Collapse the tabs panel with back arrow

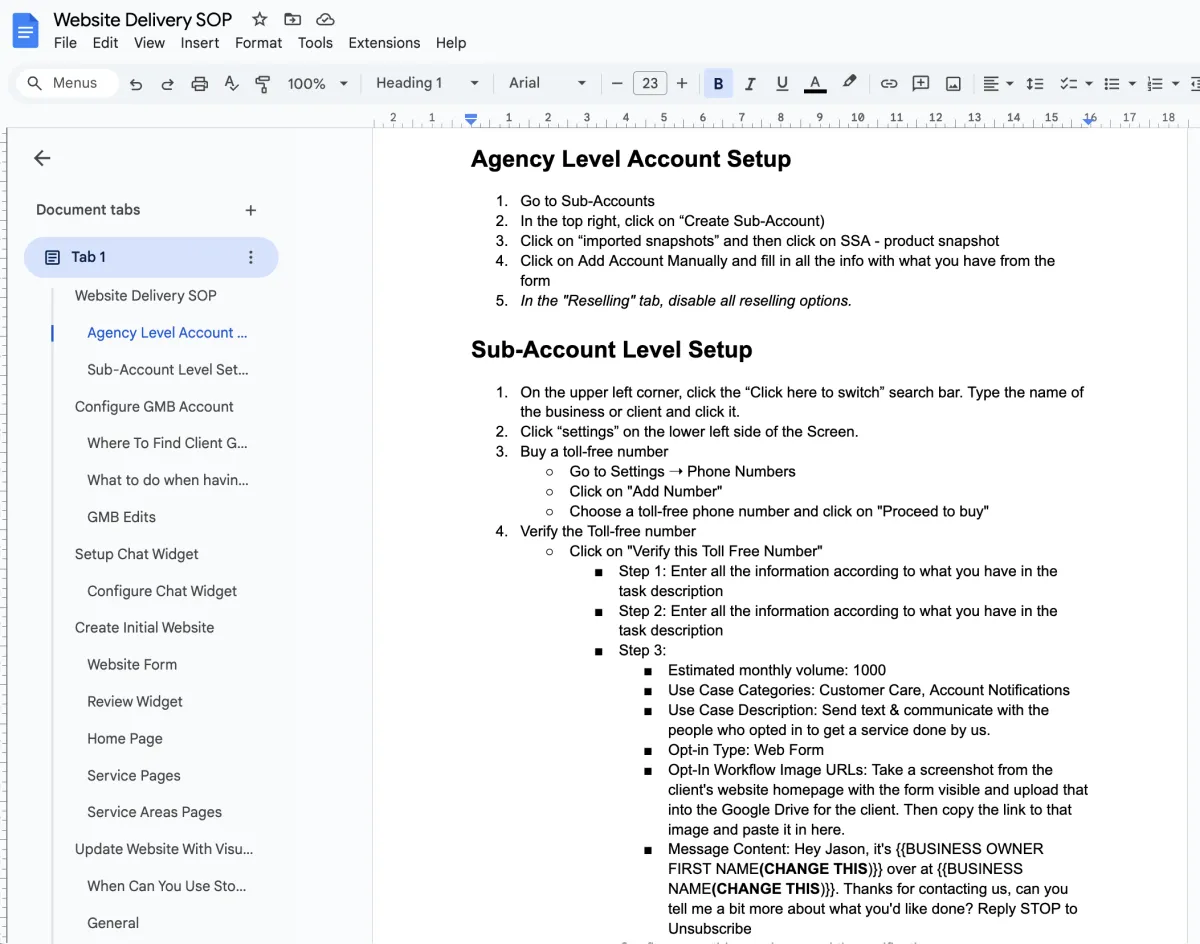tap(42, 158)
